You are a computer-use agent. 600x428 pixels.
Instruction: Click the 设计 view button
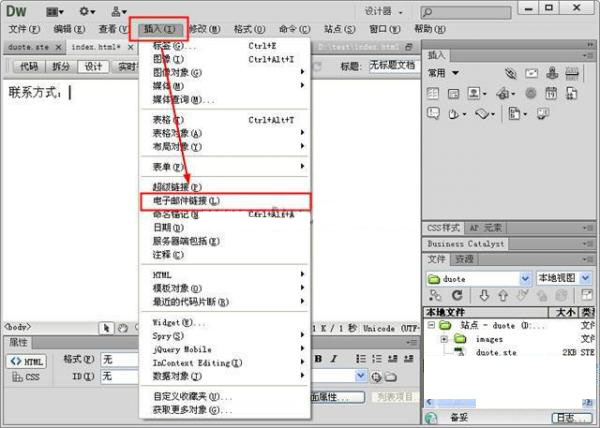[93, 67]
